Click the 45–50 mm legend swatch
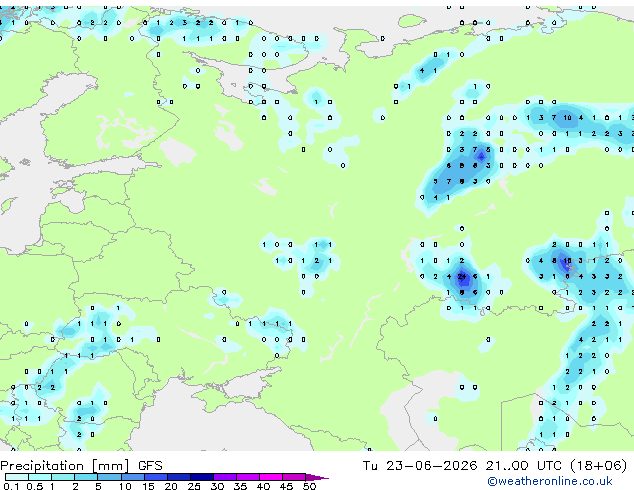Image resolution: width=634 pixels, height=490 pixels. 294,477
